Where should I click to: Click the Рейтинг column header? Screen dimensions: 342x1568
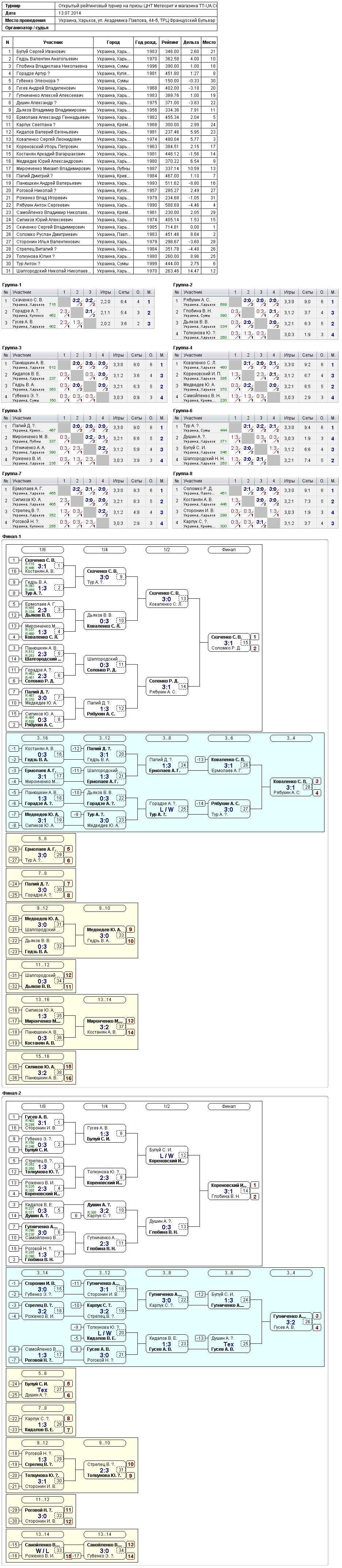pyautogui.click(x=170, y=42)
